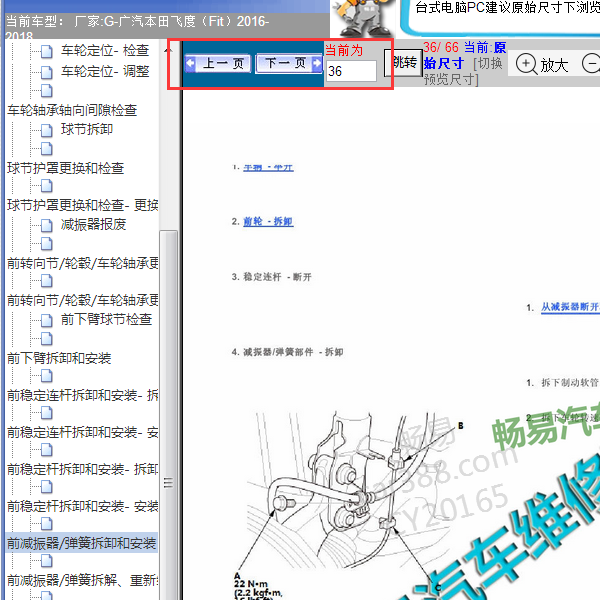
Task: Click the page icon above 前下臂拆卸和安装
Action: tap(47, 339)
